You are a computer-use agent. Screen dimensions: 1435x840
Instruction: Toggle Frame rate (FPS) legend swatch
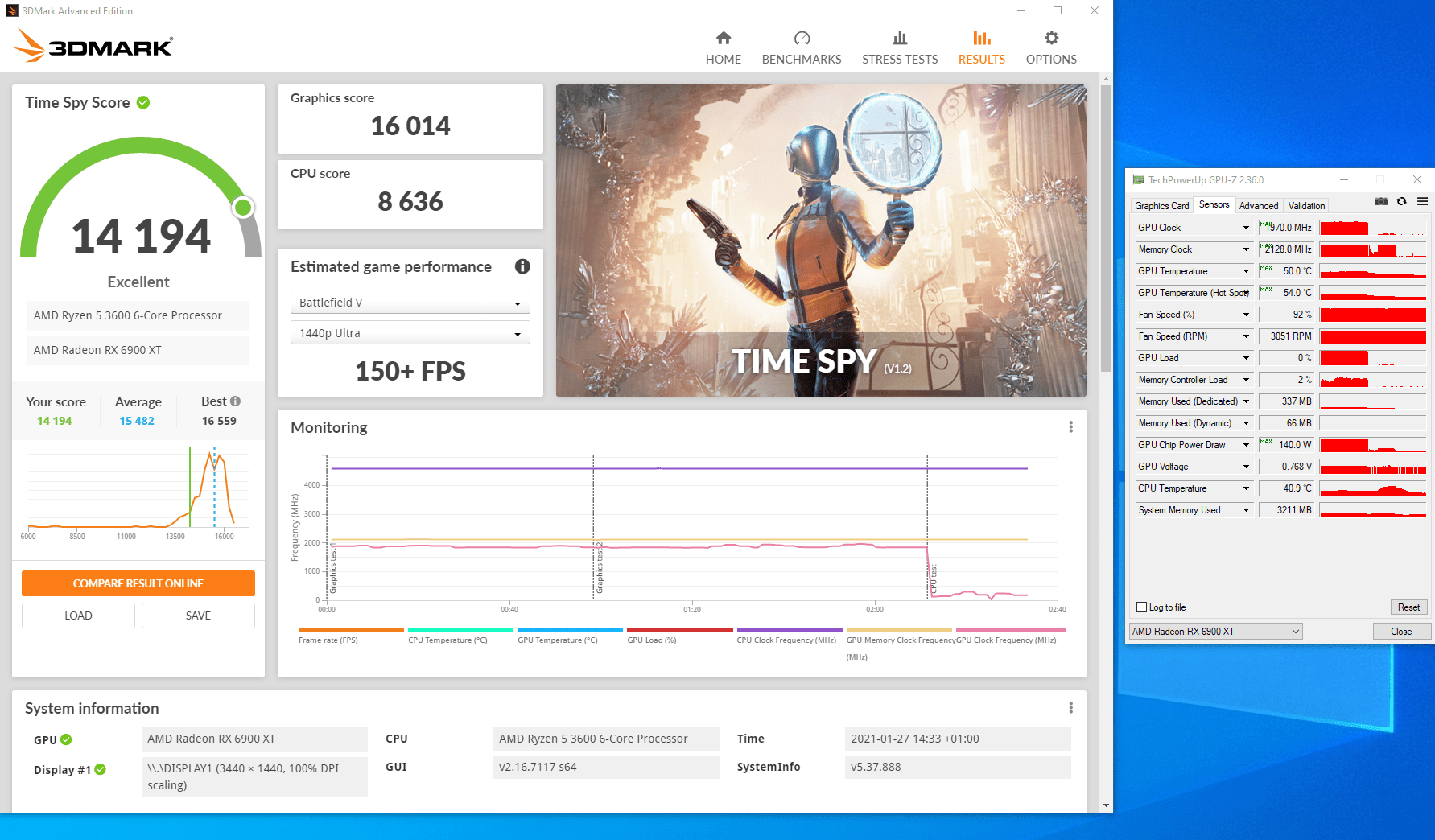(x=351, y=629)
